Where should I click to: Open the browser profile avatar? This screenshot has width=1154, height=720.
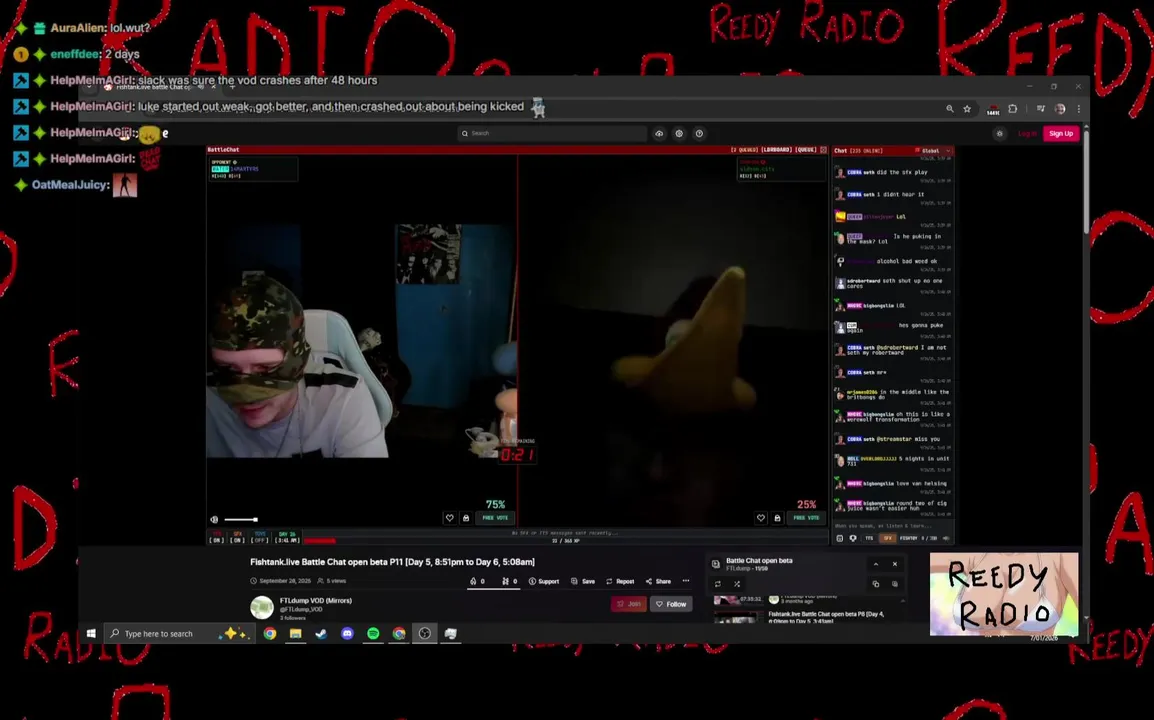click(x=1060, y=109)
